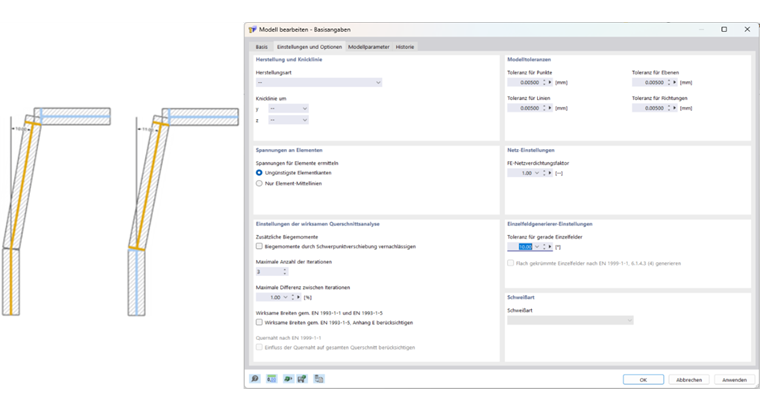
Task: Click the 'Modelltoleranzen' section heading
Action: tap(529, 60)
